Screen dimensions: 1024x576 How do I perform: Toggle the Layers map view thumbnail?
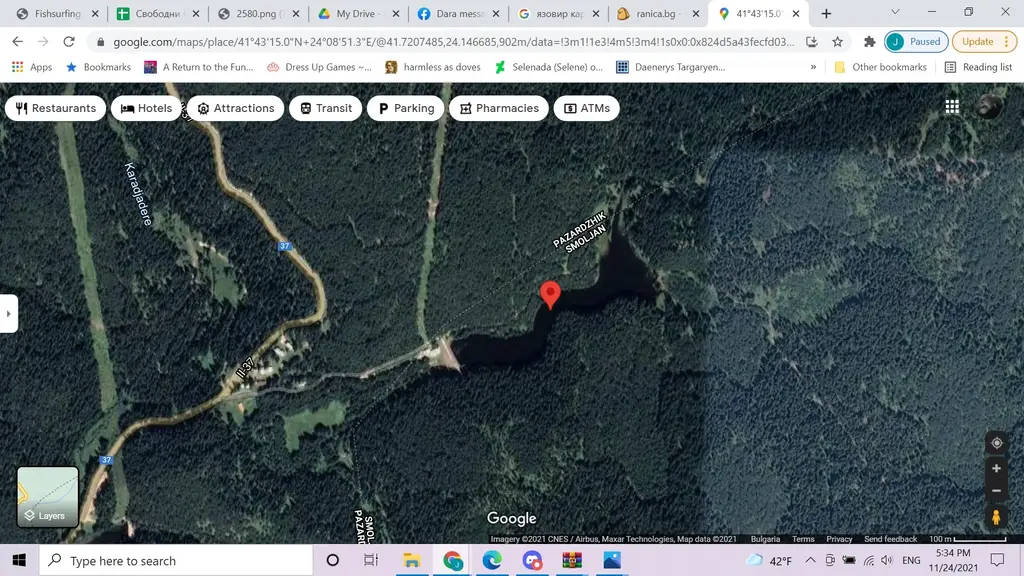pyautogui.click(x=47, y=497)
